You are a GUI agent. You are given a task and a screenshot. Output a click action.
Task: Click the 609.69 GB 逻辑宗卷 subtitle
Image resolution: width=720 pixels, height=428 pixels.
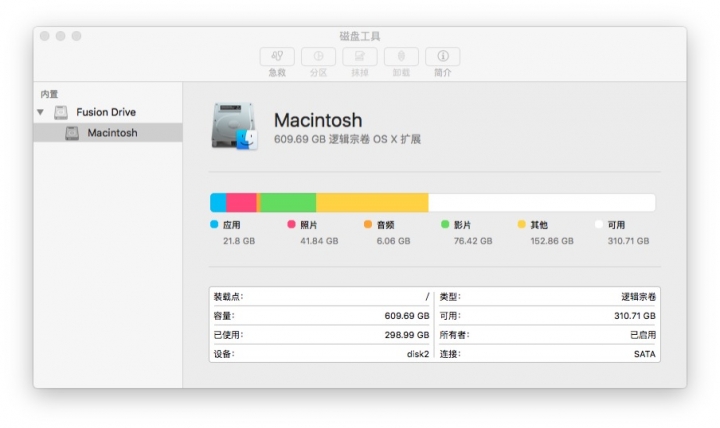click(347, 139)
